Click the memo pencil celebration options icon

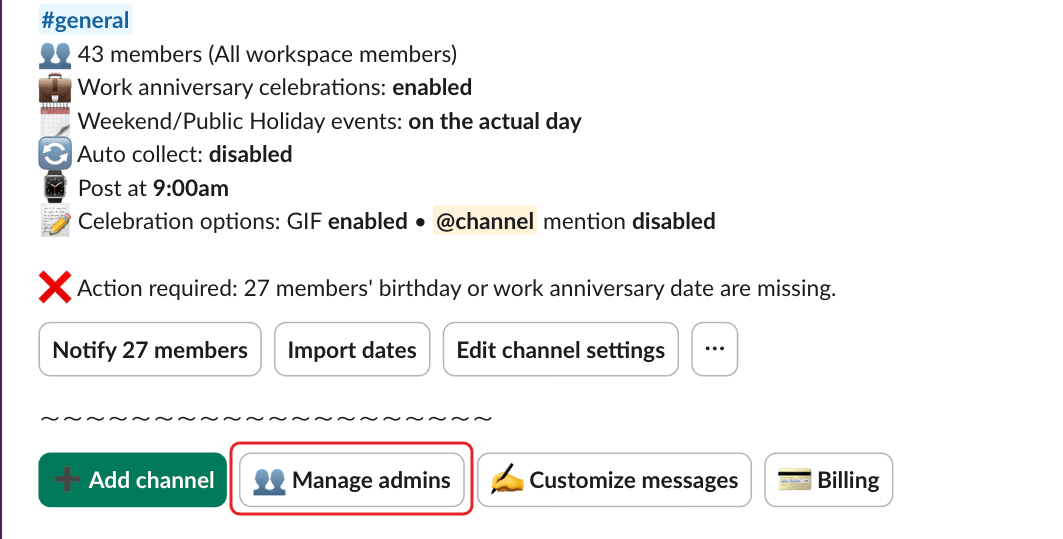tap(54, 222)
